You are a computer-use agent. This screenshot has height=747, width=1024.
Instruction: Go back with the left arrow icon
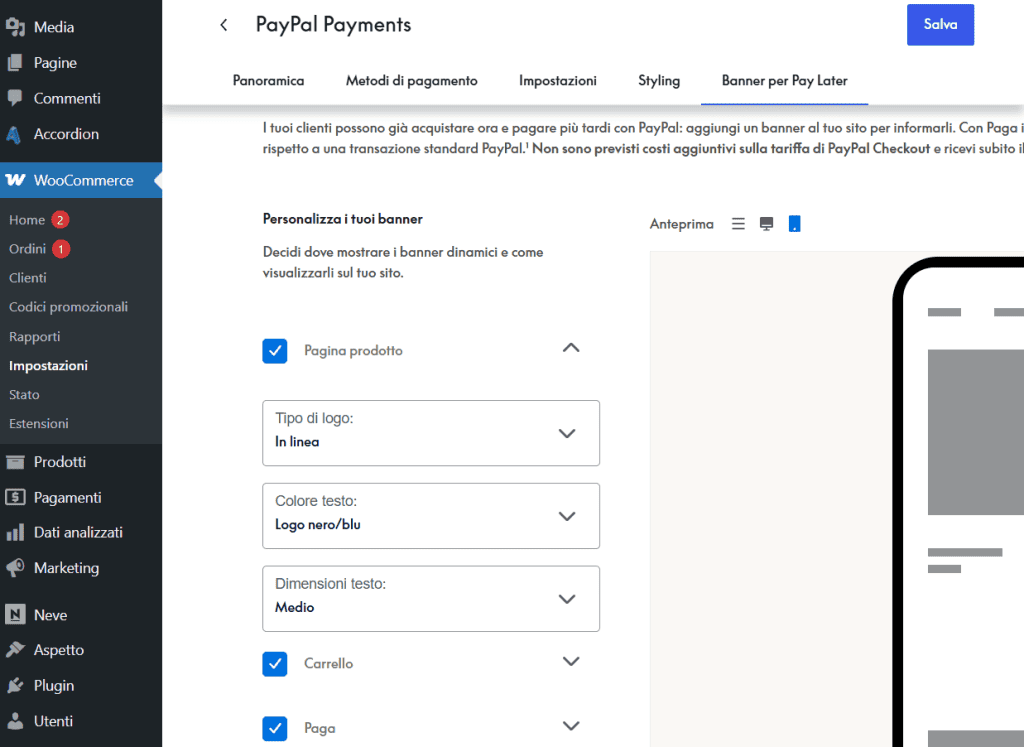pos(224,25)
